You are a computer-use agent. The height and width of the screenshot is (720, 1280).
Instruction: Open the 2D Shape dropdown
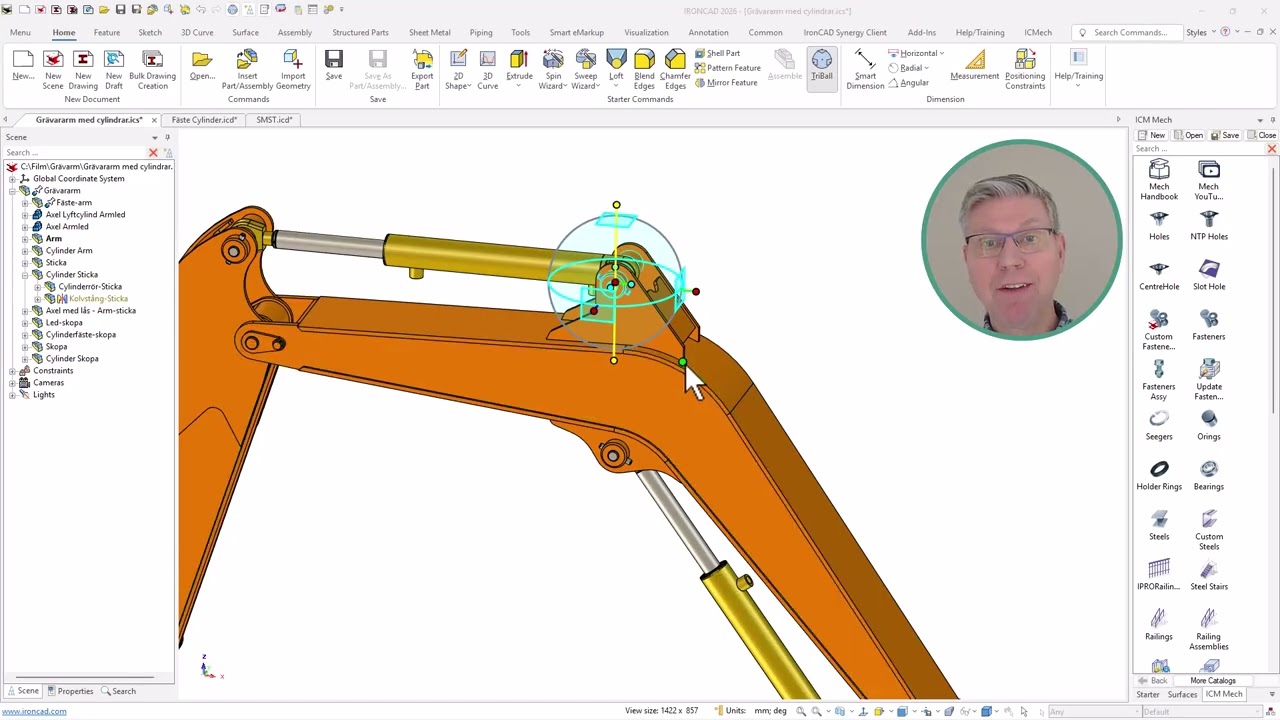(458, 81)
